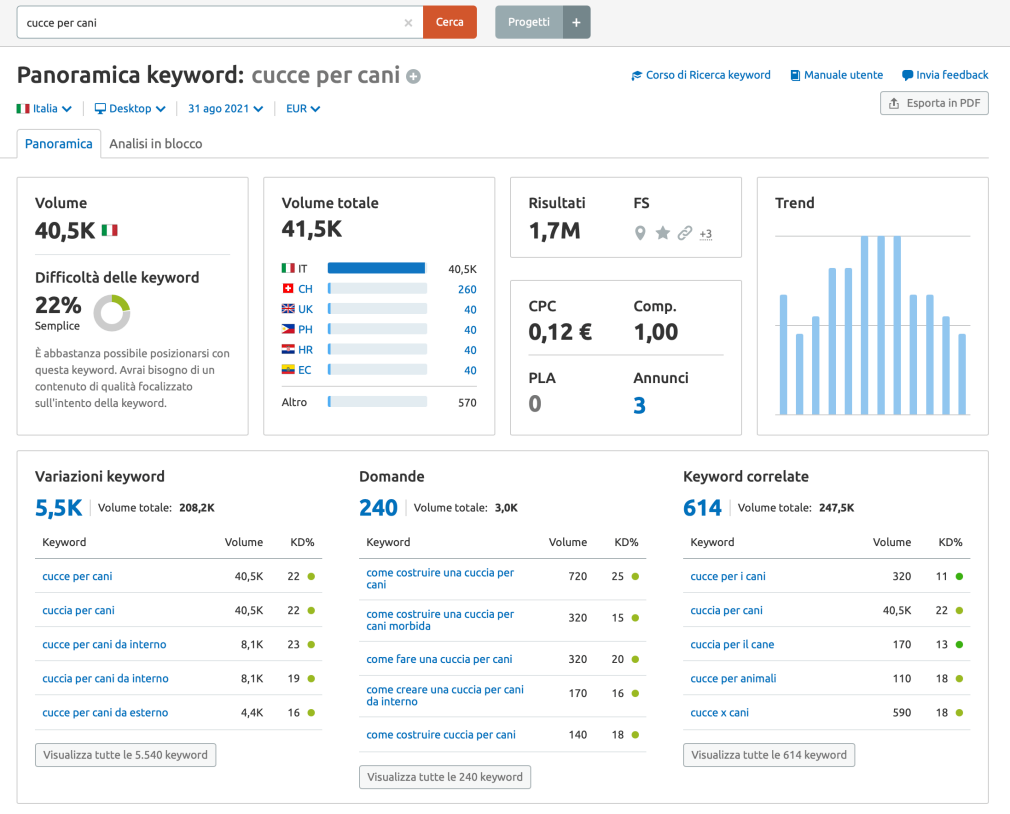Expand the Desktop device dropdown
1010x814 pixels.
130,109
